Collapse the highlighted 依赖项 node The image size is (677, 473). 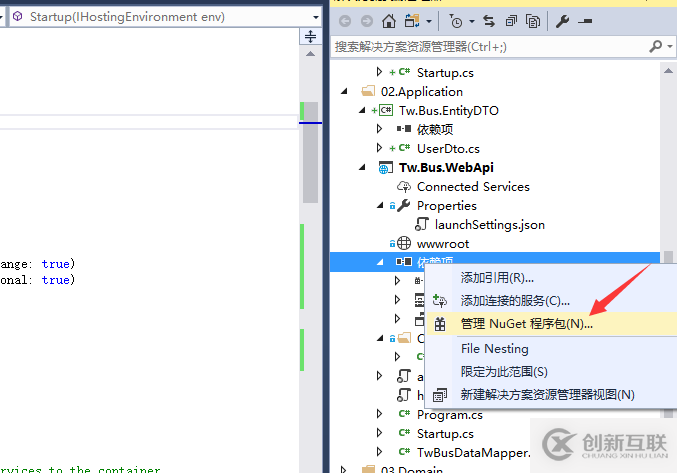(x=380, y=262)
